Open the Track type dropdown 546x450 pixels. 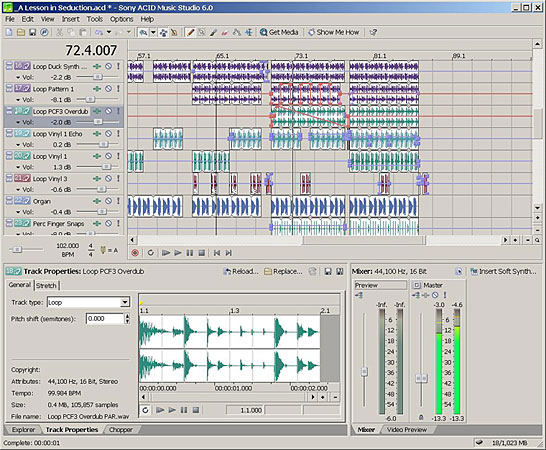125,302
